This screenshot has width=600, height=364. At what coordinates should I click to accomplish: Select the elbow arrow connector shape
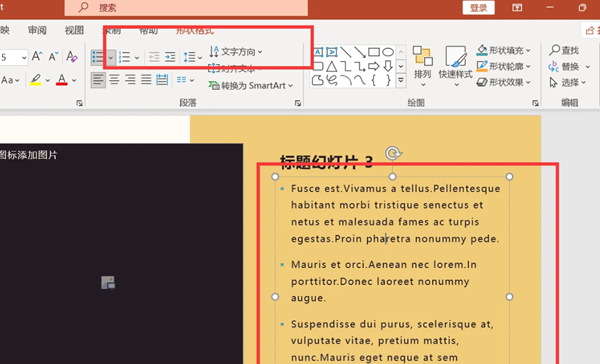pyautogui.click(x=360, y=66)
